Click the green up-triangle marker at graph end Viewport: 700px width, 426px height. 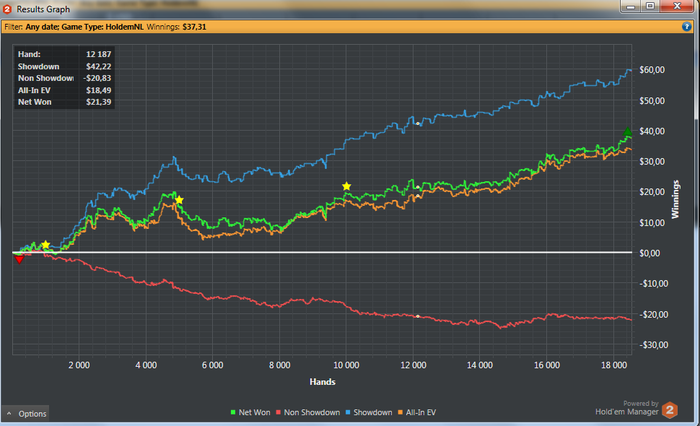click(x=627, y=132)
